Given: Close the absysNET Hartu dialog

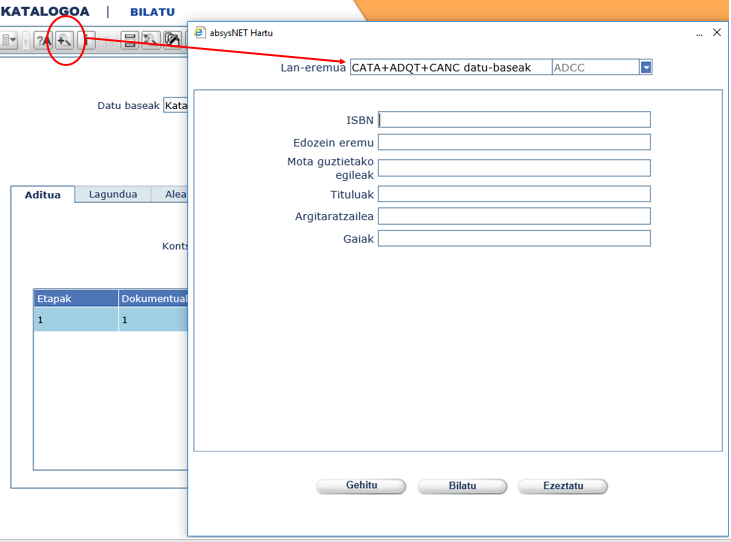Looking at the screenshot, I should tap(717, 33).
